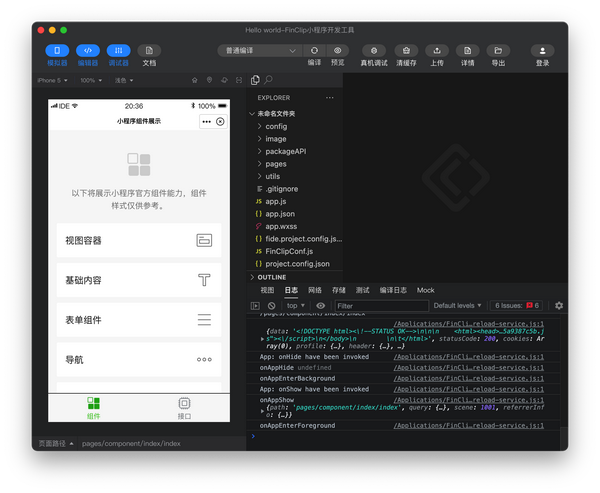
Task: Toggle the live expression eye icon
Action: tap(321, 305)
